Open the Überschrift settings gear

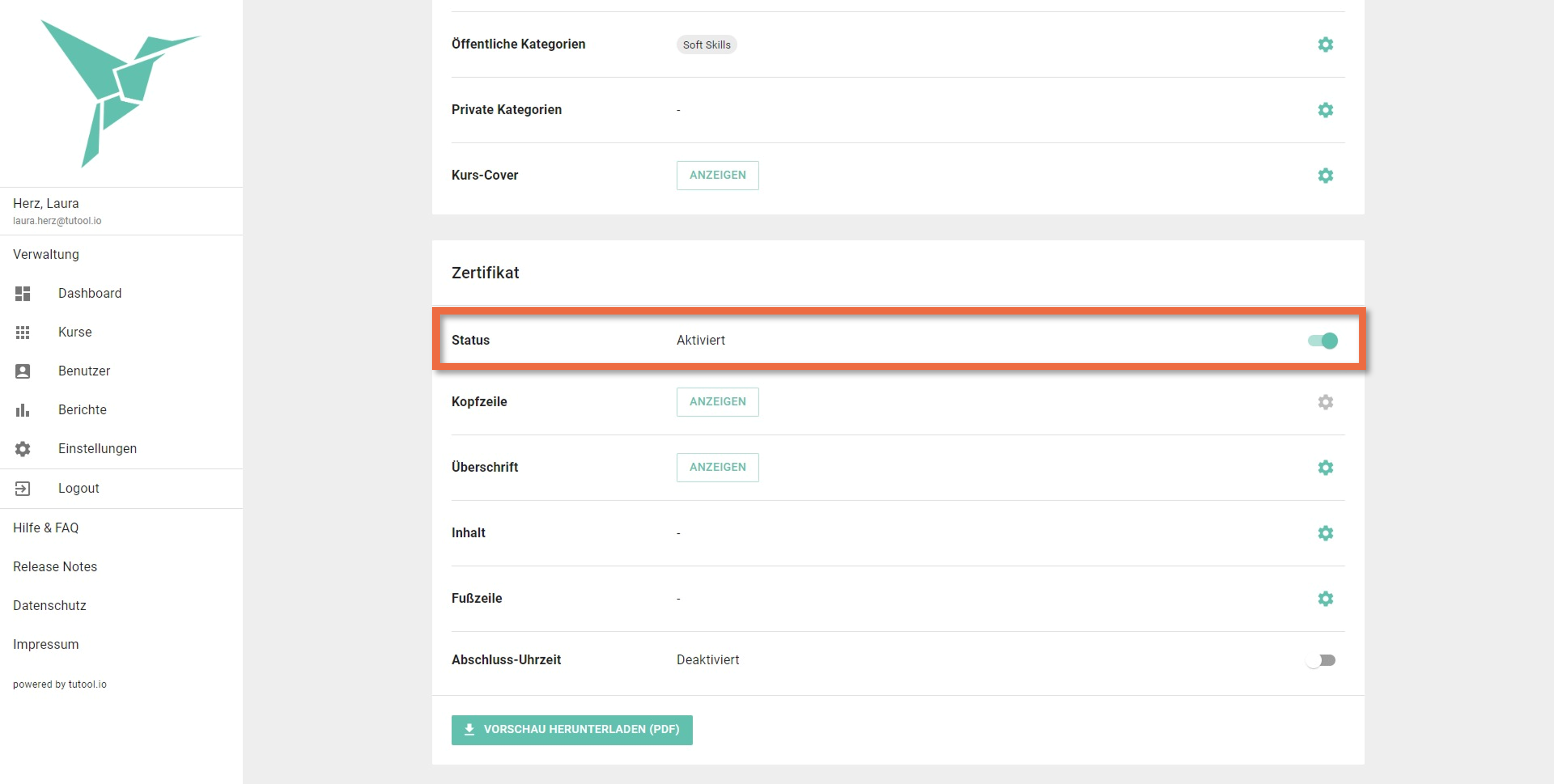(x=1325, y=467)
